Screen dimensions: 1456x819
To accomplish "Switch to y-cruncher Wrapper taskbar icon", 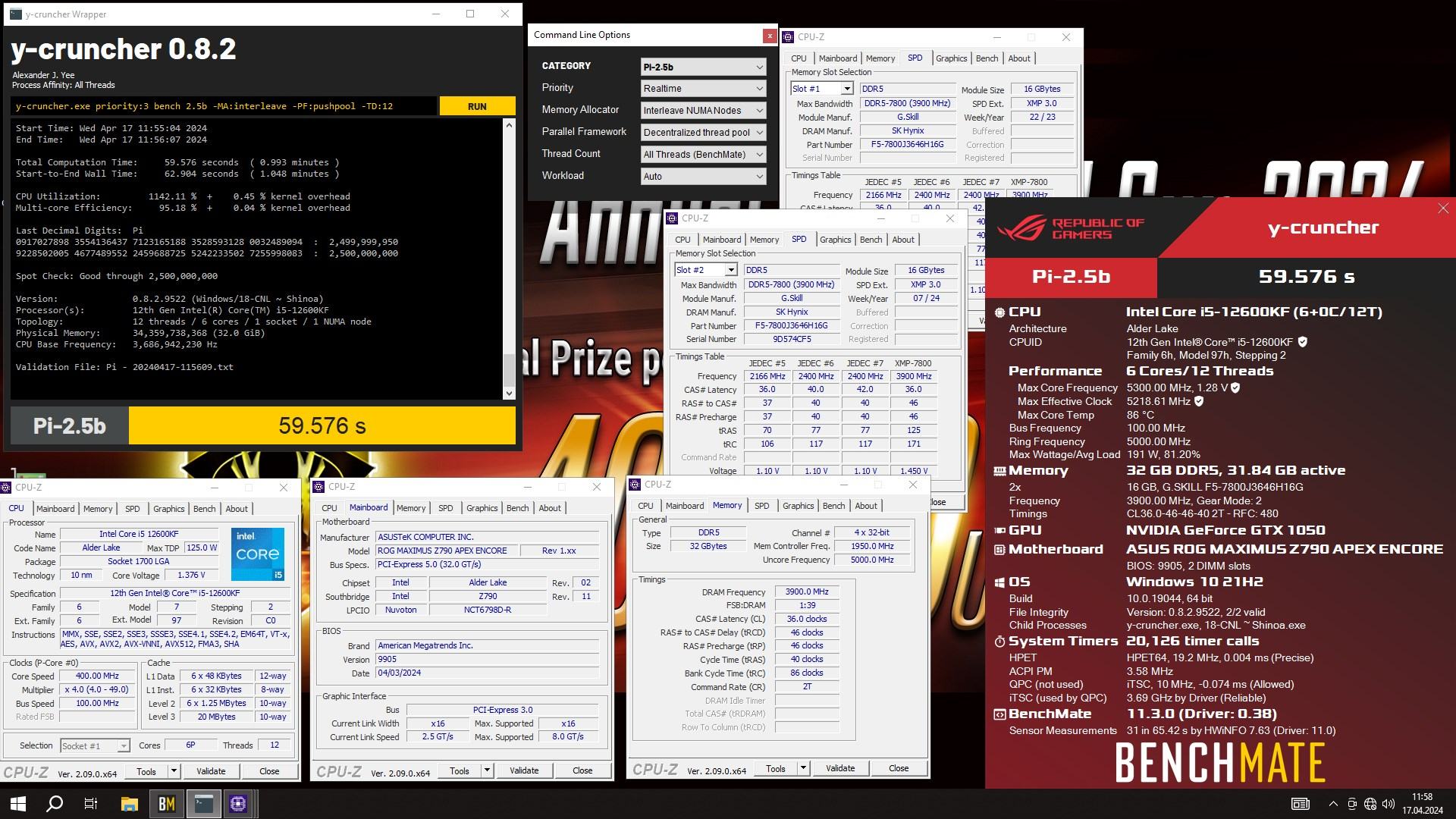I will (x=202, y=804).
